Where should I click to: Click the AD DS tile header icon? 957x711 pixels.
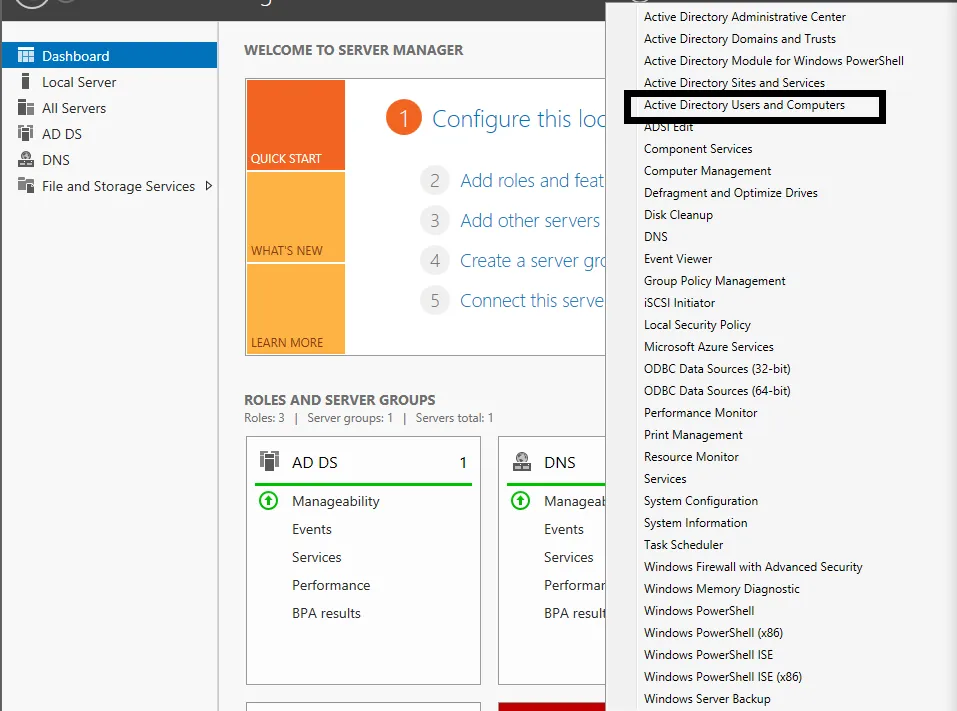pos(269,461)
